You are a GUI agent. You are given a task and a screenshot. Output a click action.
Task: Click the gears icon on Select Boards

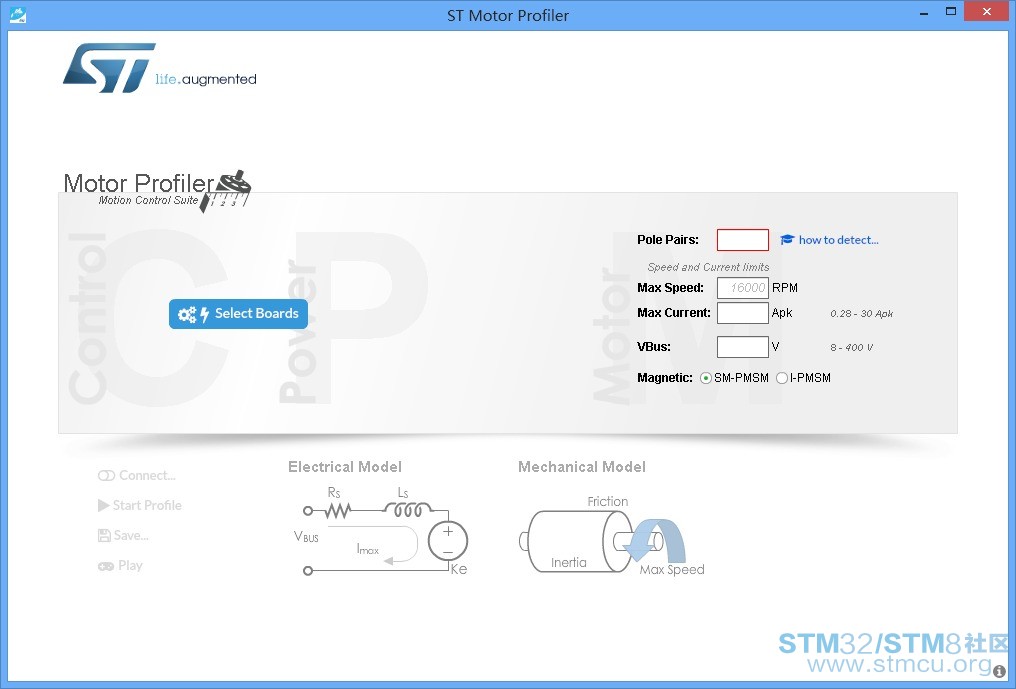[187, 314]
